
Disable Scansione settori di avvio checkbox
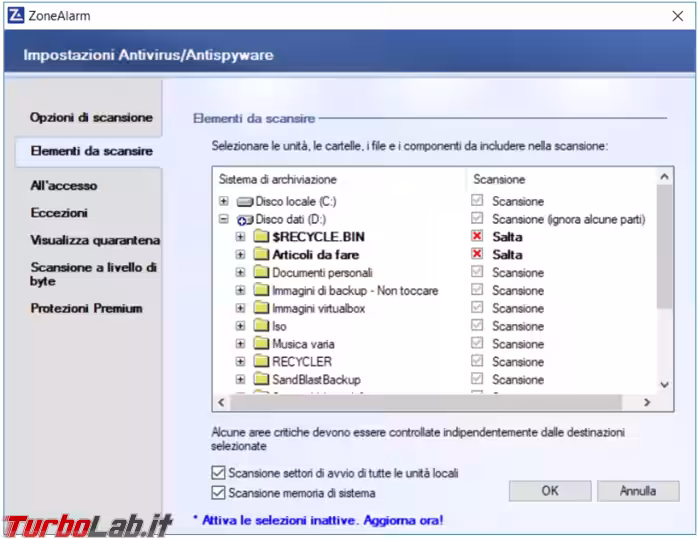(218, 472)
